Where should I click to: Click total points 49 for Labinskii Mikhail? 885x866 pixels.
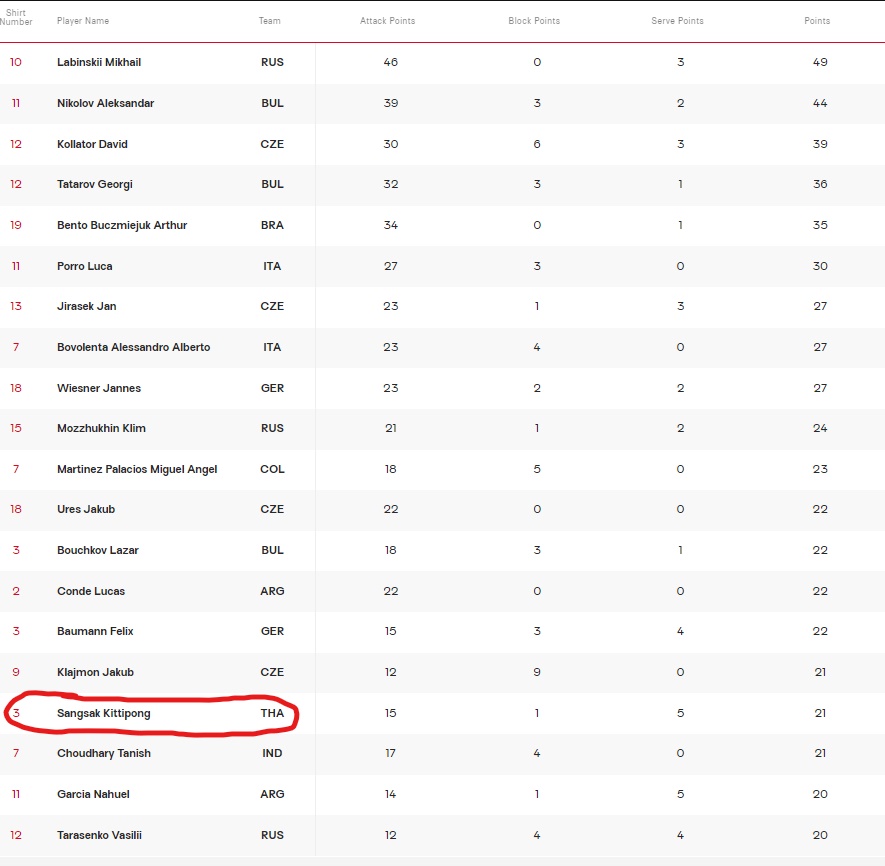point(820,62)
